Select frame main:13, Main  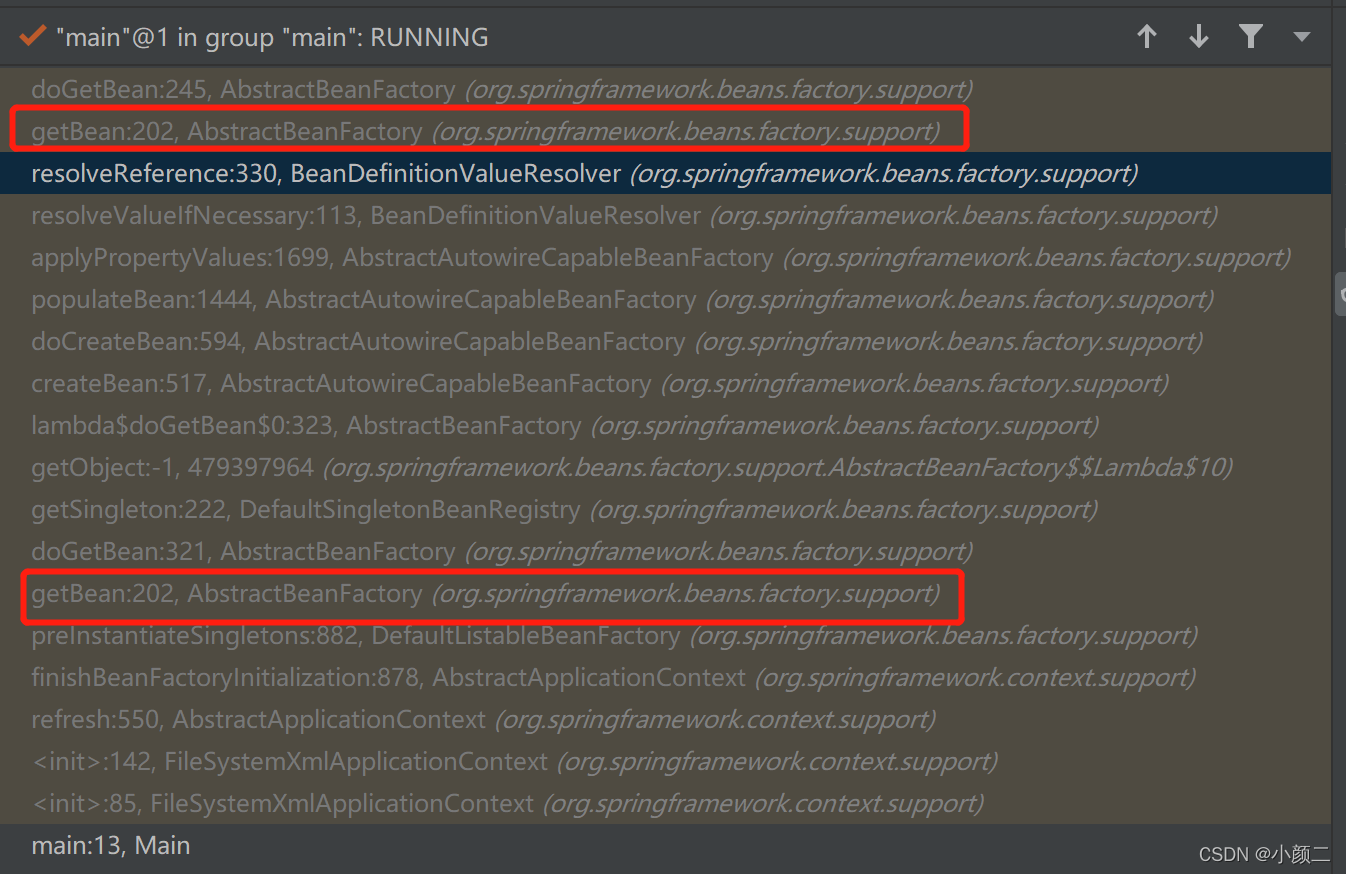(x=665, y=845)
